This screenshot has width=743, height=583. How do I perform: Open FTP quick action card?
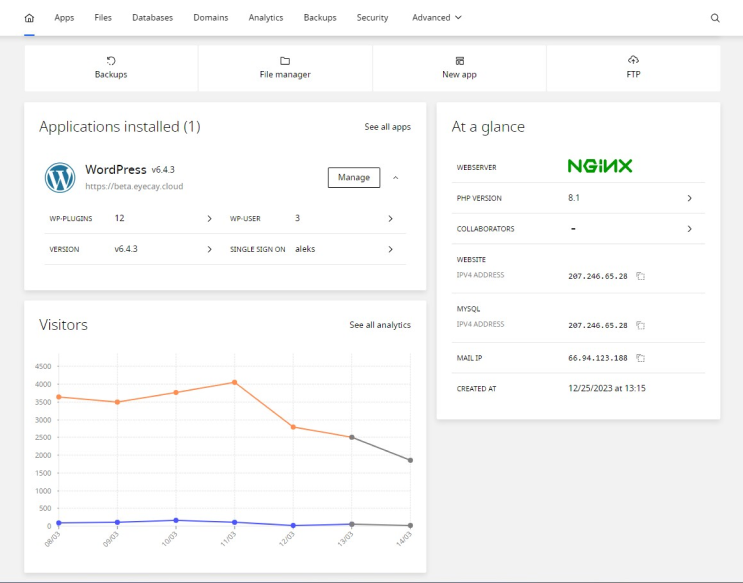click(x=634, y=68)
